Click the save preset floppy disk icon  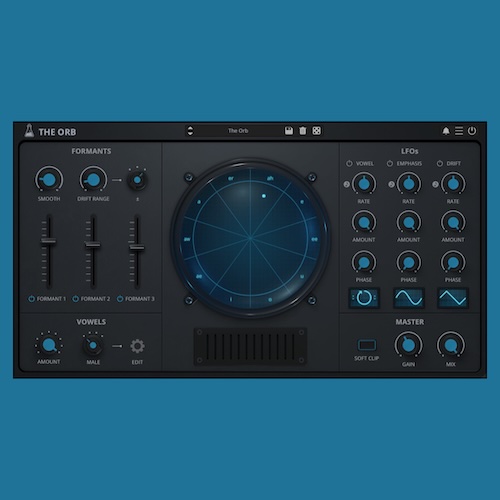coord(289,131)
